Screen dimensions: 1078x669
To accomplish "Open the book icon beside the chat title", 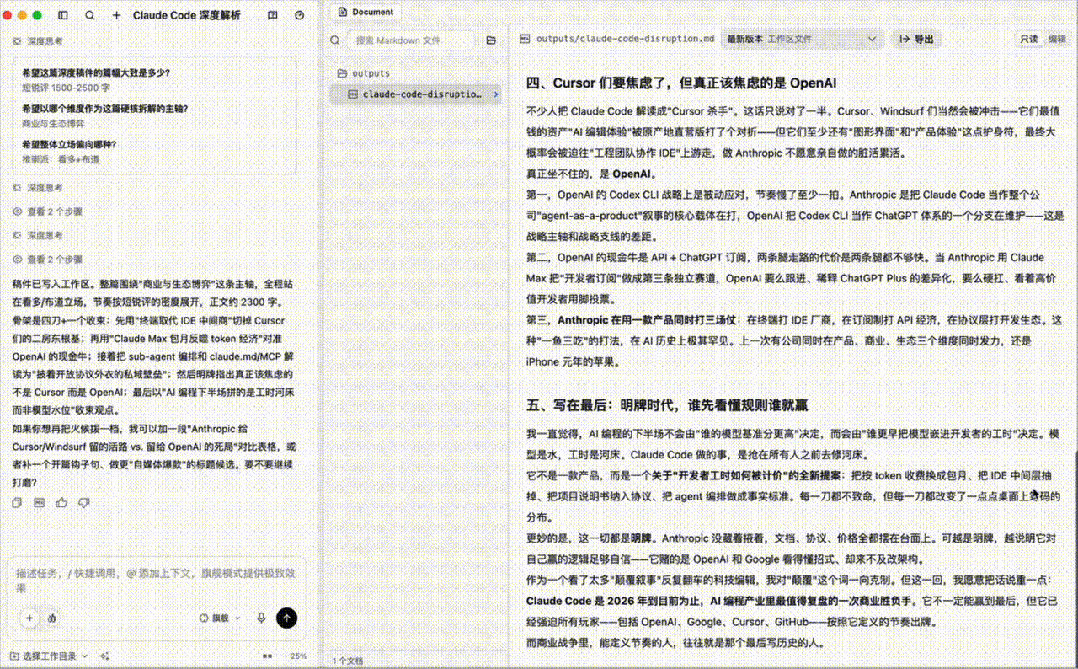I will (273, 15).
